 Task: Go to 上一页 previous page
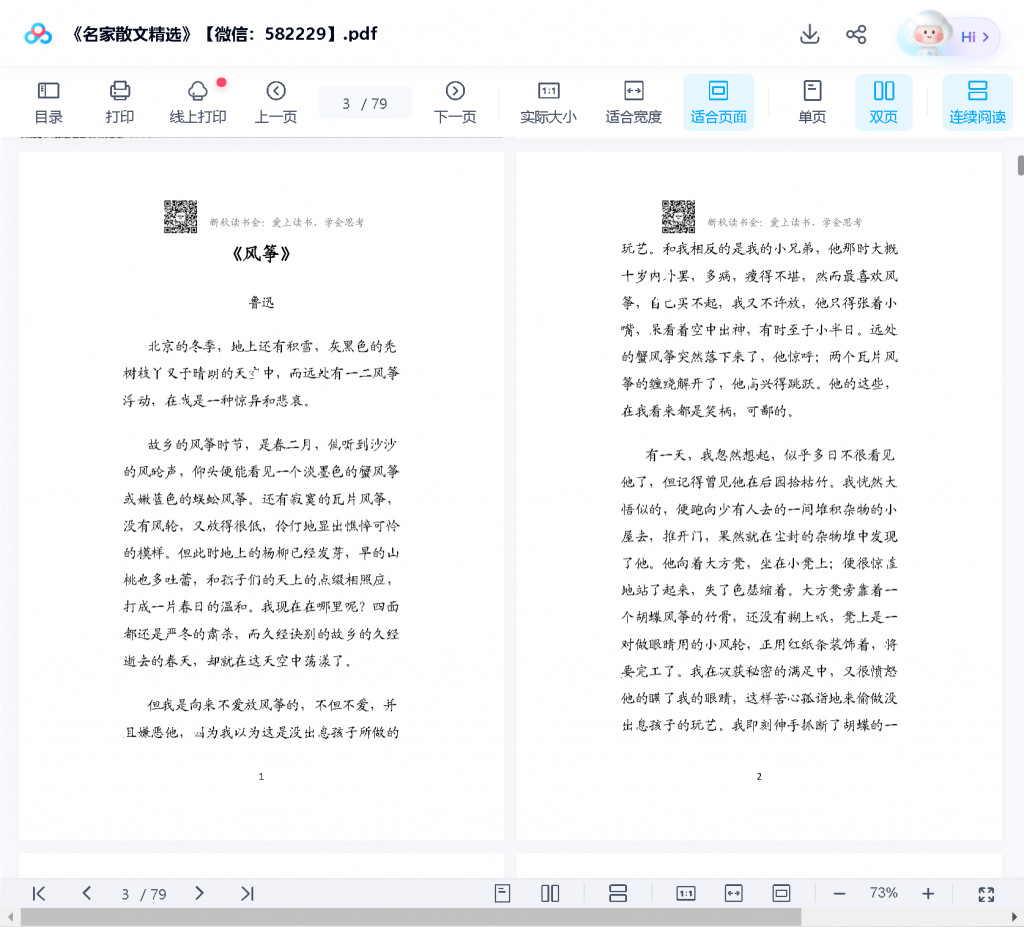pos(276,103)
